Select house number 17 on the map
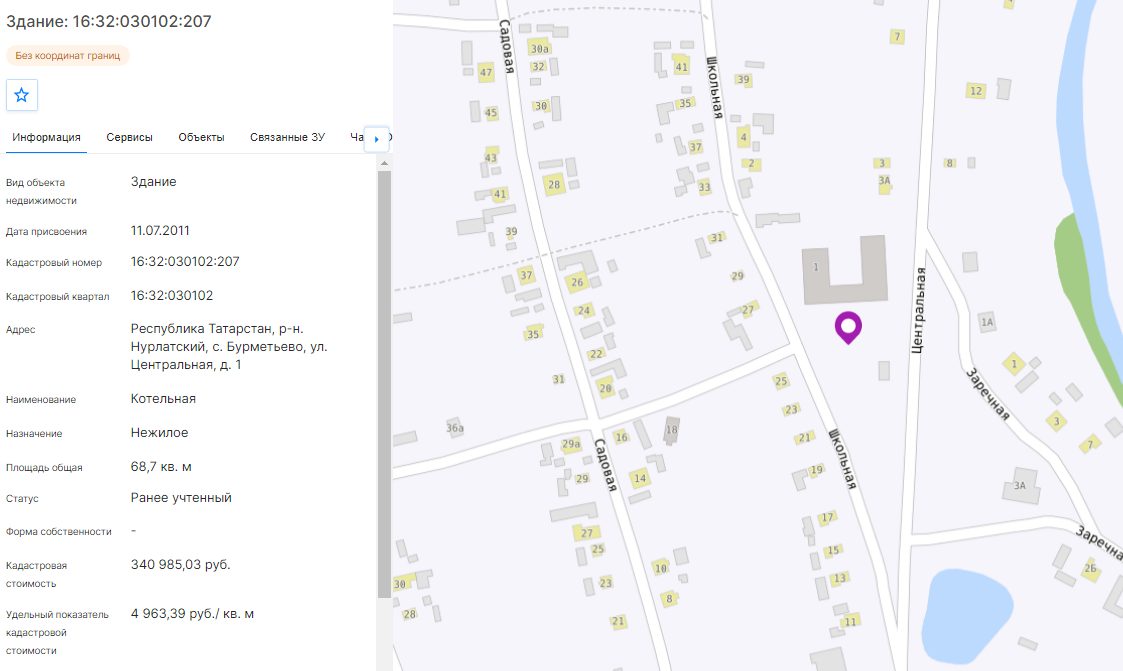1123x671 pixels. tap(827, 517)
